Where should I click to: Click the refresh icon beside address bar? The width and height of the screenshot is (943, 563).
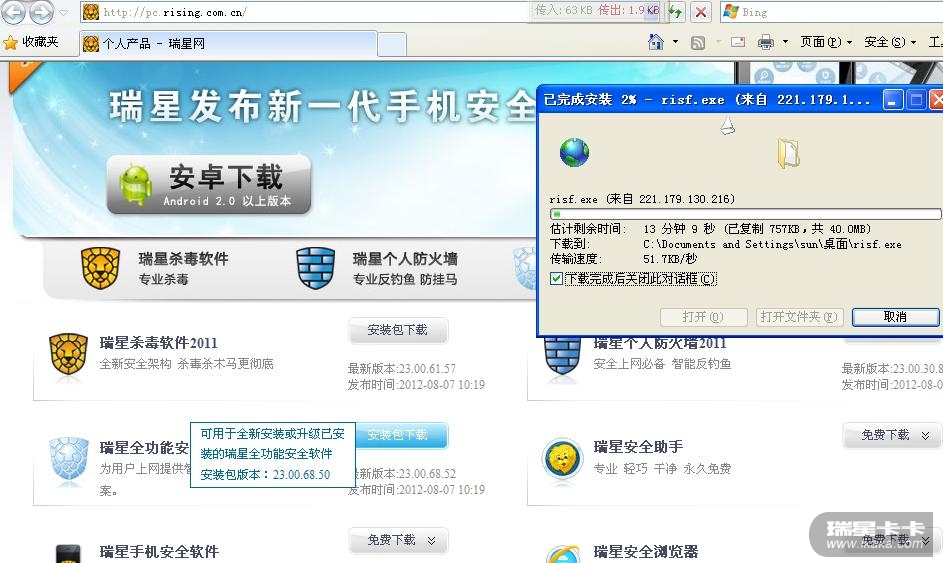click(x=675, y=12)
